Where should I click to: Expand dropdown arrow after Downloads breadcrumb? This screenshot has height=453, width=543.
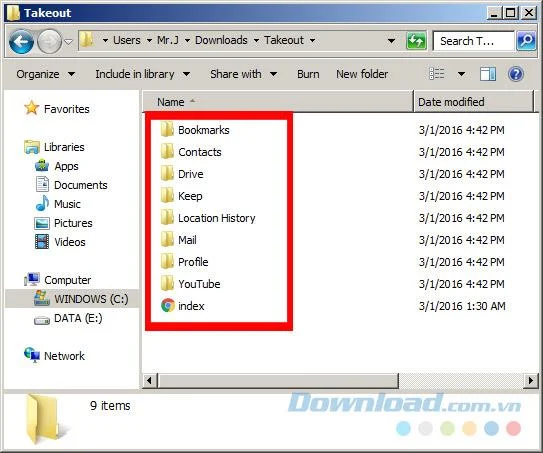256,41
